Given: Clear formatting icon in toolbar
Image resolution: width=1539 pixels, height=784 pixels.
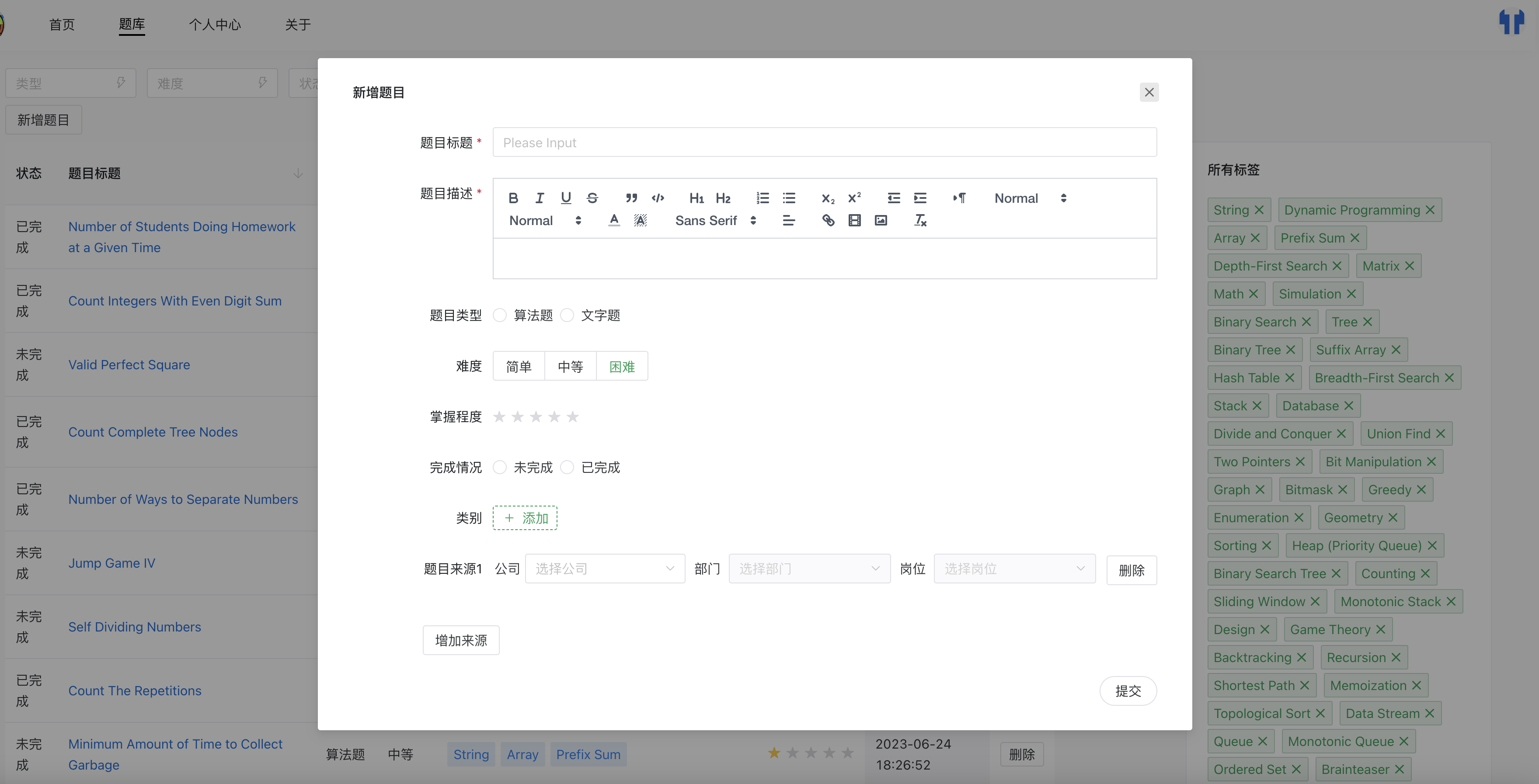Looking at the screenshot, I should [x=920, y=220].
